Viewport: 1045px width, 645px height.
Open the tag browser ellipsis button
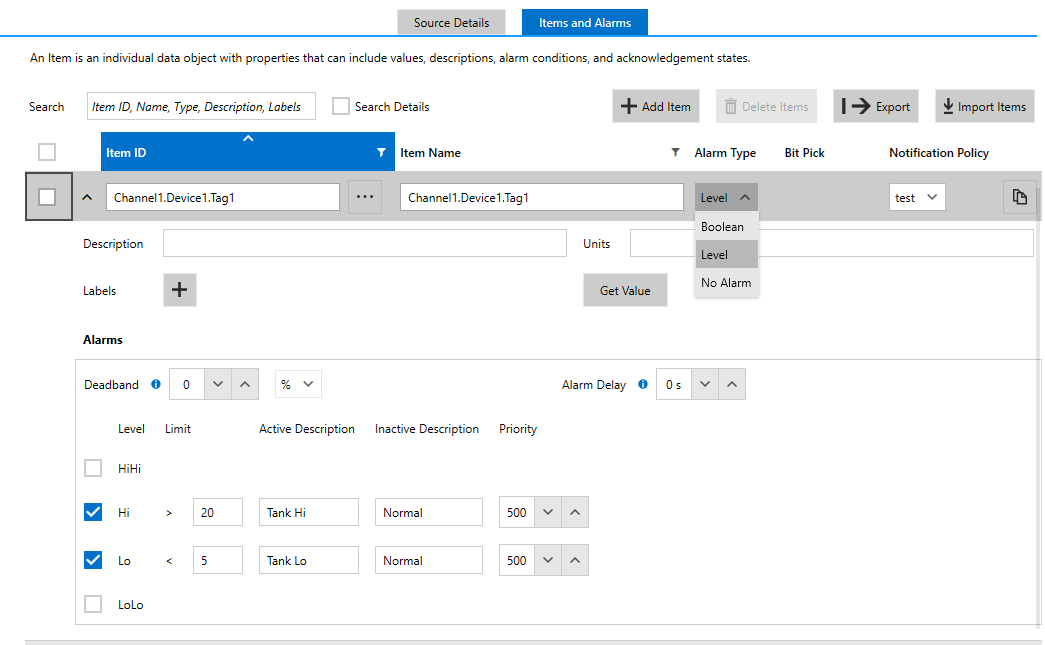[x=365, y=197]
